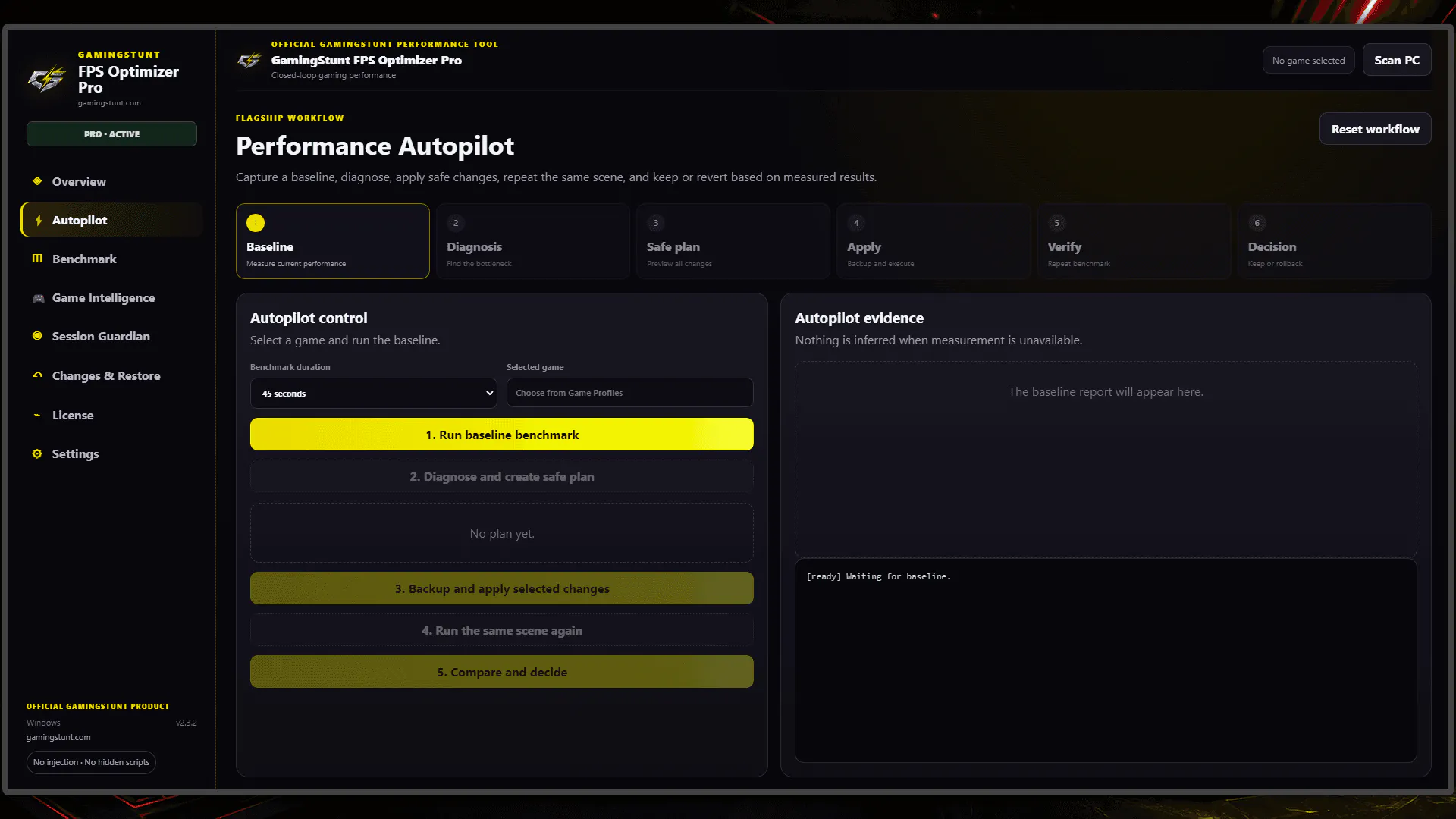Select the Safe plan workflow step
The height and width of the screenshot is (819, 1456).
tap(733, 241)
